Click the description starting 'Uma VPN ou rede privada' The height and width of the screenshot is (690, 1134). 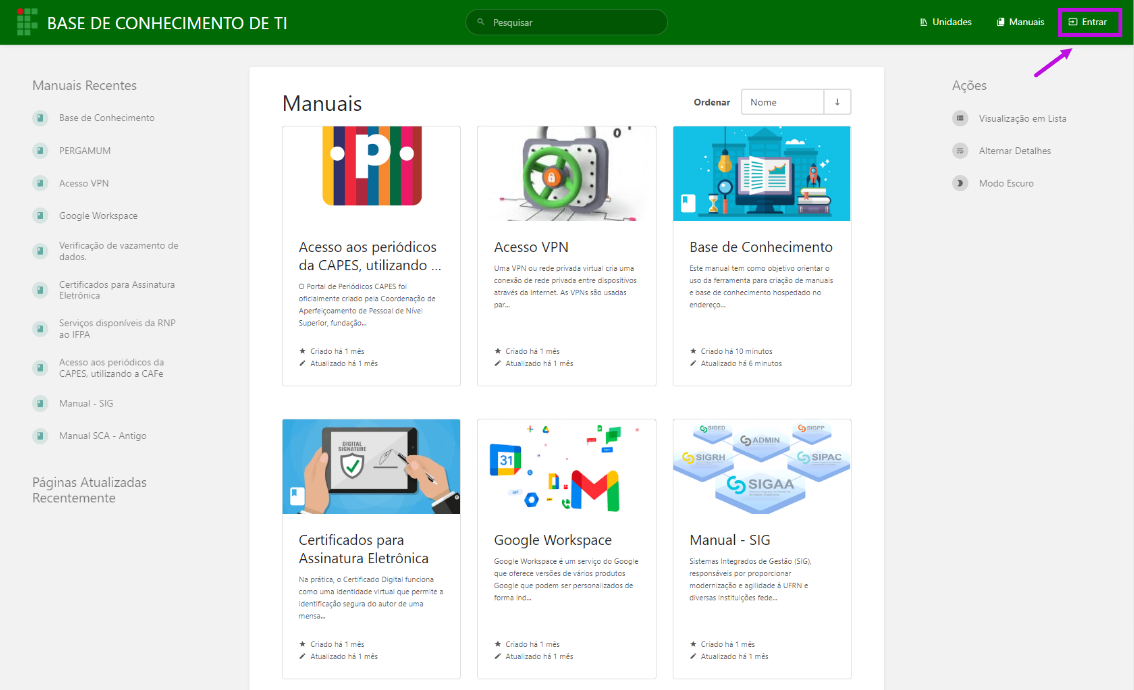[566, 286]
